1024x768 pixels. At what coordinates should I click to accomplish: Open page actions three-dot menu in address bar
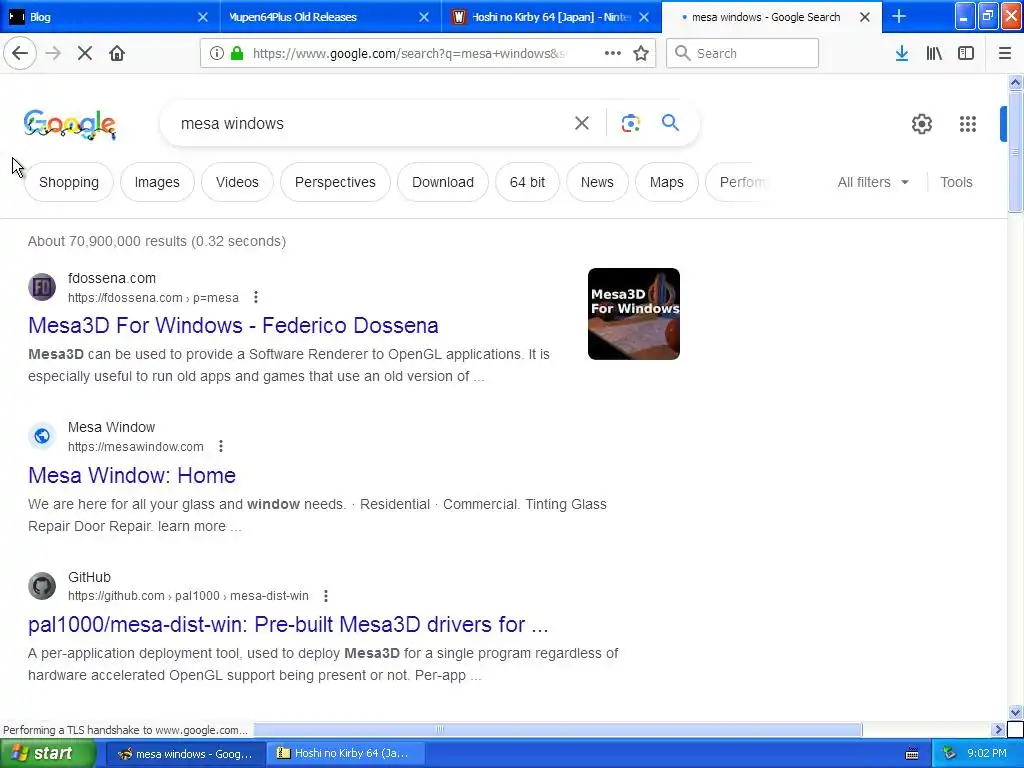(613, 53)
